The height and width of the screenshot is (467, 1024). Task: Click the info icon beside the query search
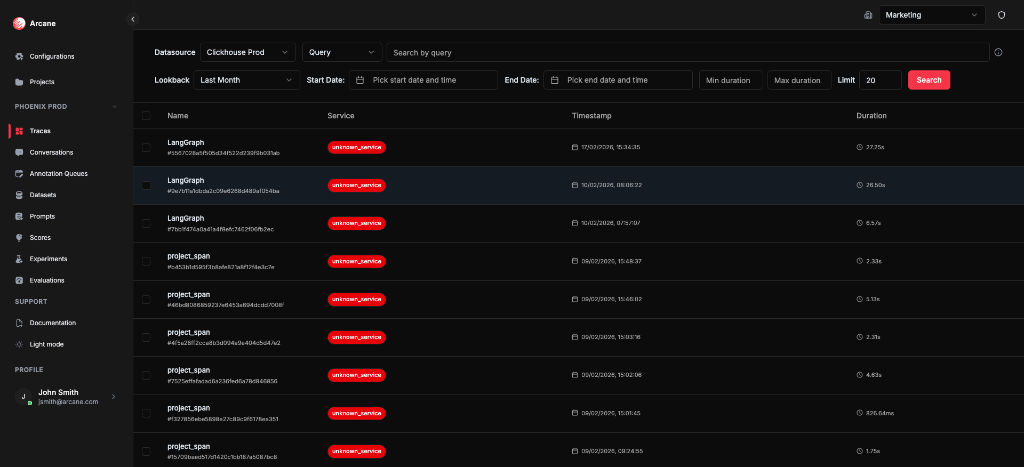click(x=998, y=52)
